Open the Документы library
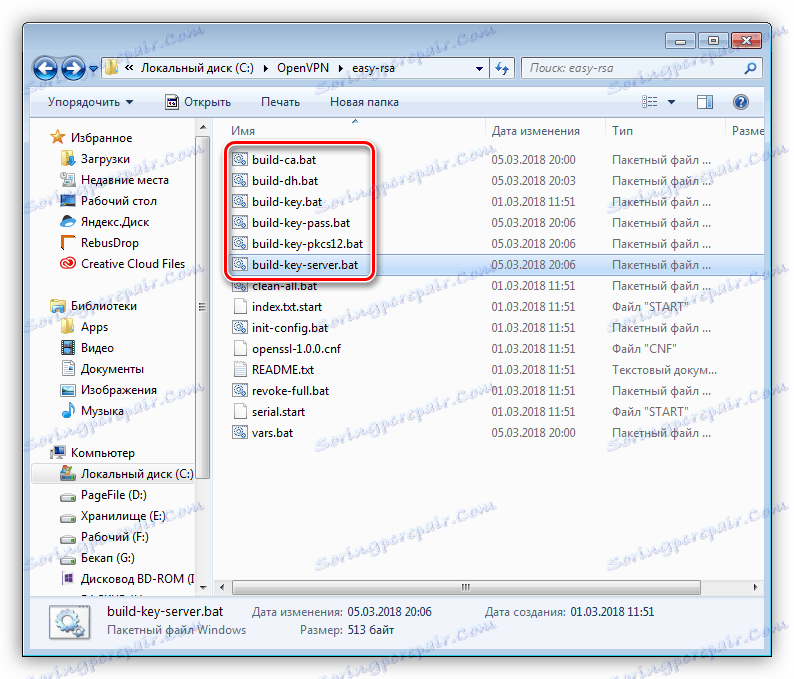 112,369
